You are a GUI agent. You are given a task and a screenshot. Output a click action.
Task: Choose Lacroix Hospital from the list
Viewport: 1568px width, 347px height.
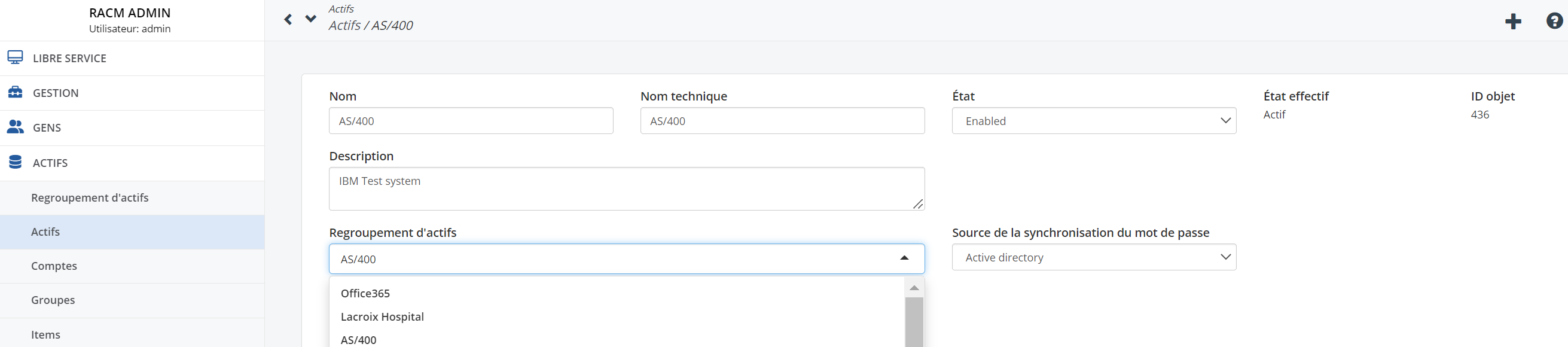coord(618,316)
